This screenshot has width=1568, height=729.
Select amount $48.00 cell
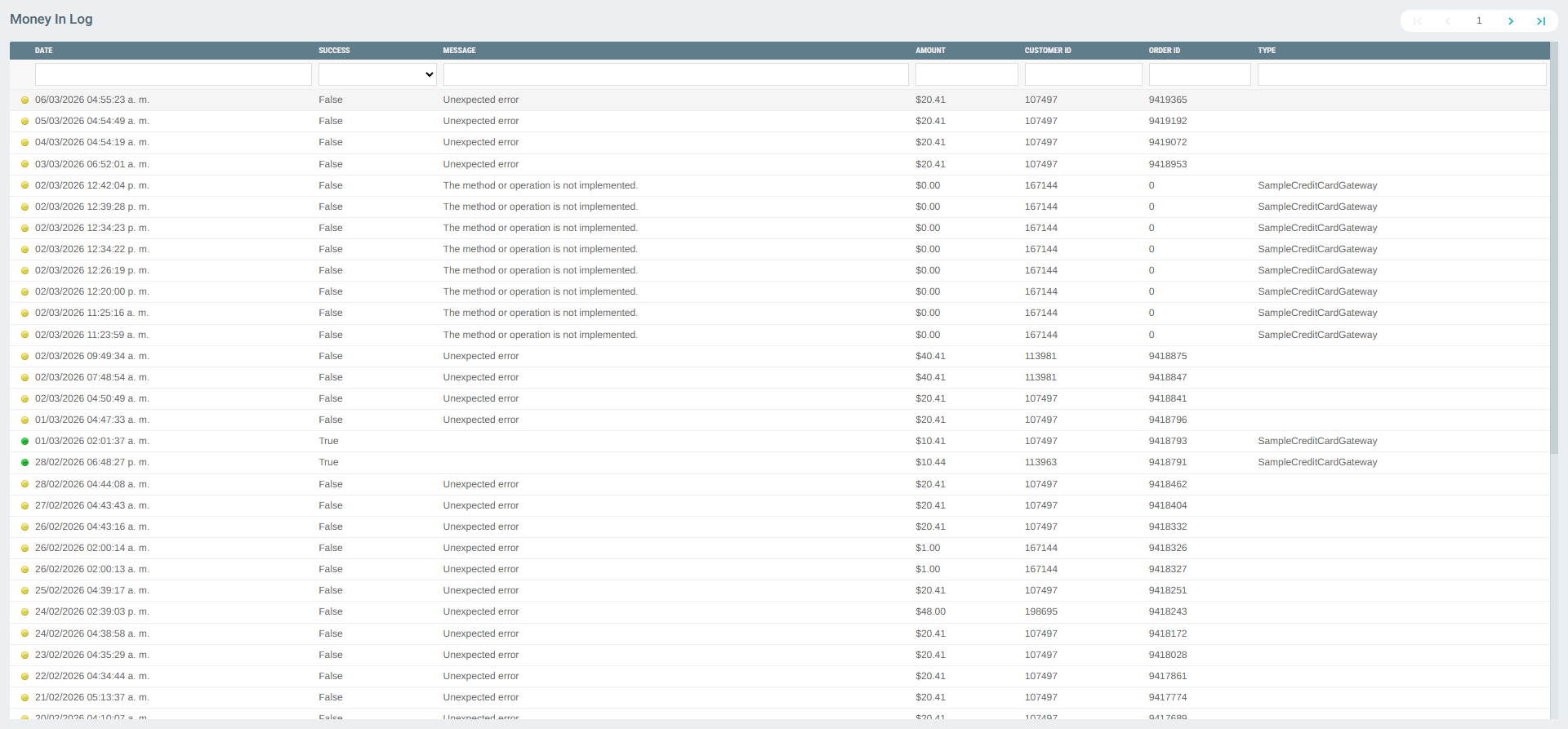click(x=930, y=611)
